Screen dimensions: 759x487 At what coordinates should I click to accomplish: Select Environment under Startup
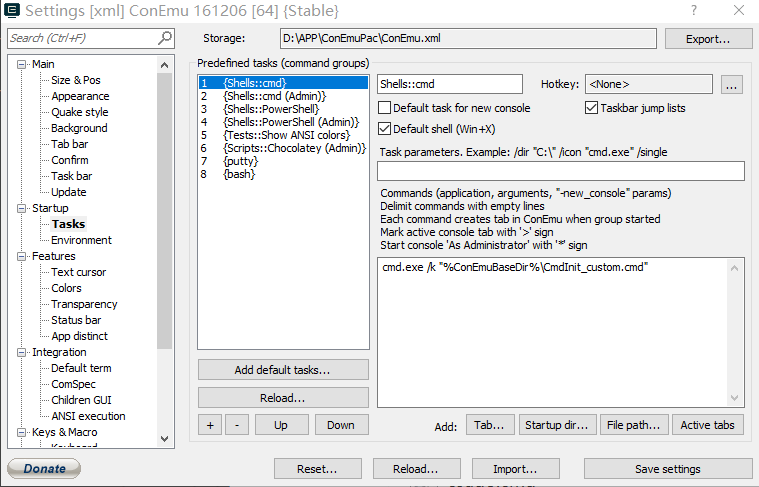pos(81,240)
